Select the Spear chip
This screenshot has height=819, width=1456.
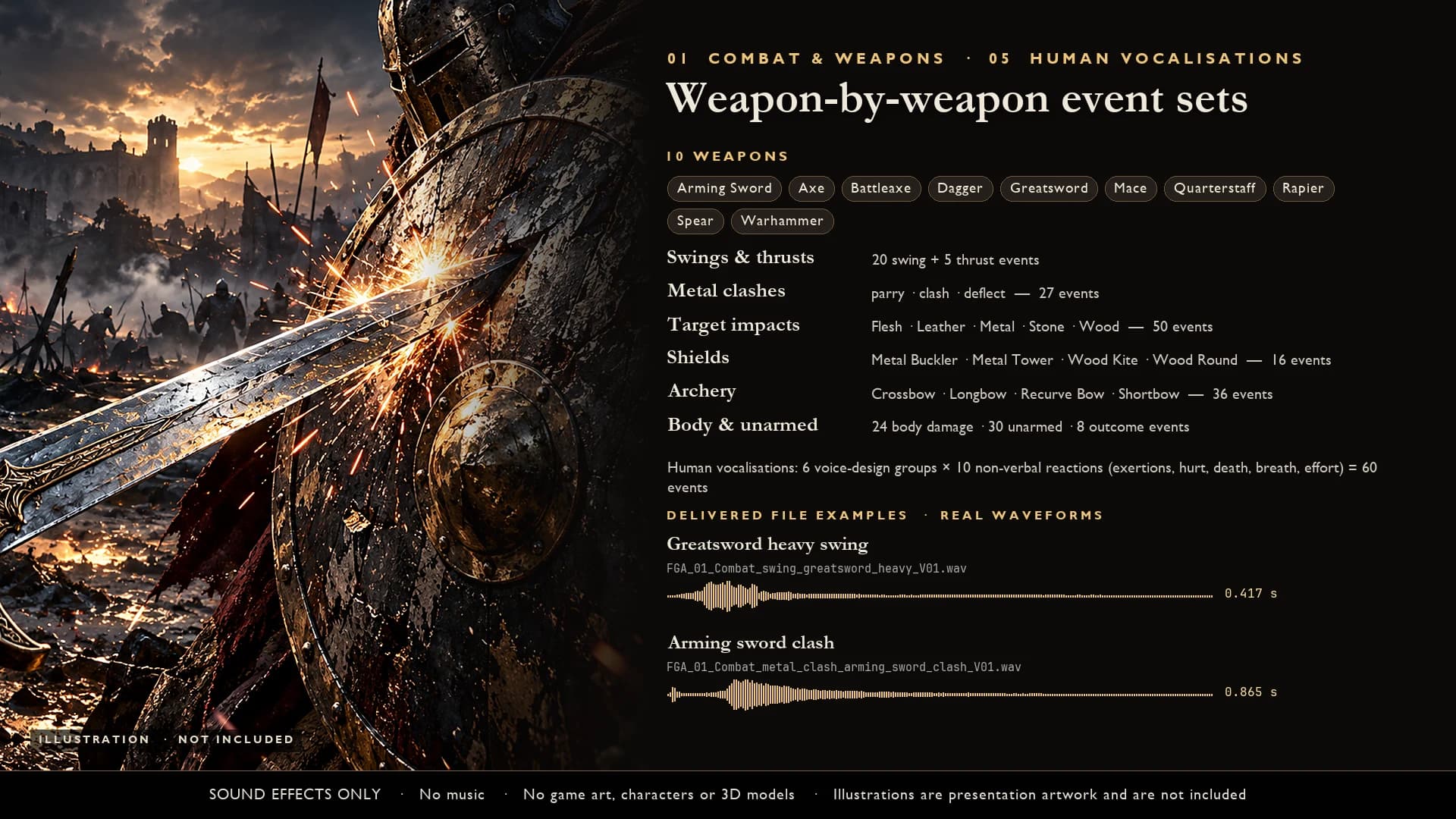tap(695, 221)
